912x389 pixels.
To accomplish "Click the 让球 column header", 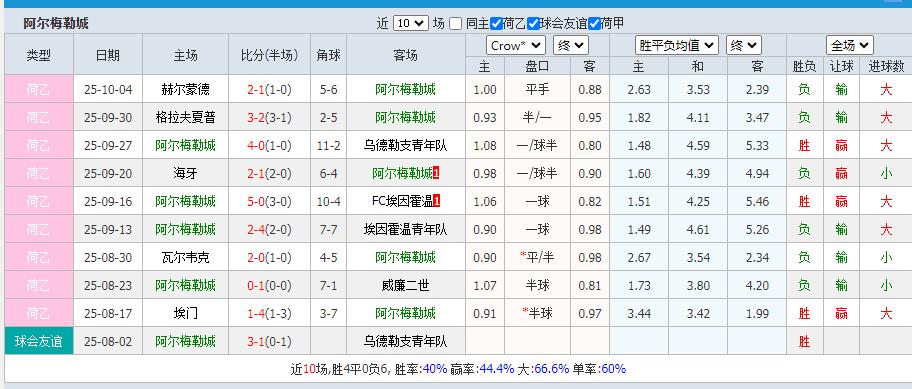I will coord(841,66).
